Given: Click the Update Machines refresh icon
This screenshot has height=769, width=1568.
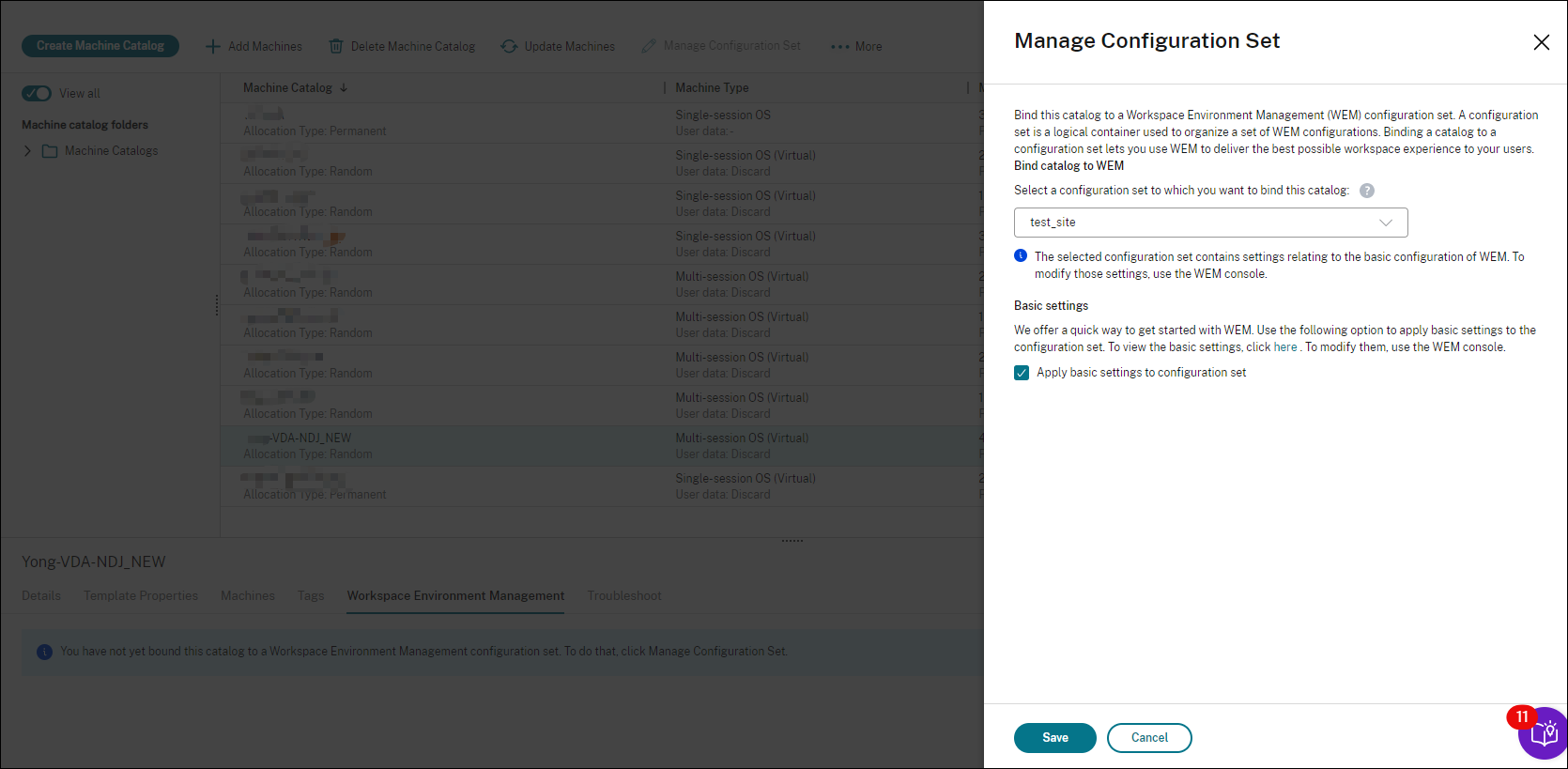Looking at the screenshot, I should 509,46.
